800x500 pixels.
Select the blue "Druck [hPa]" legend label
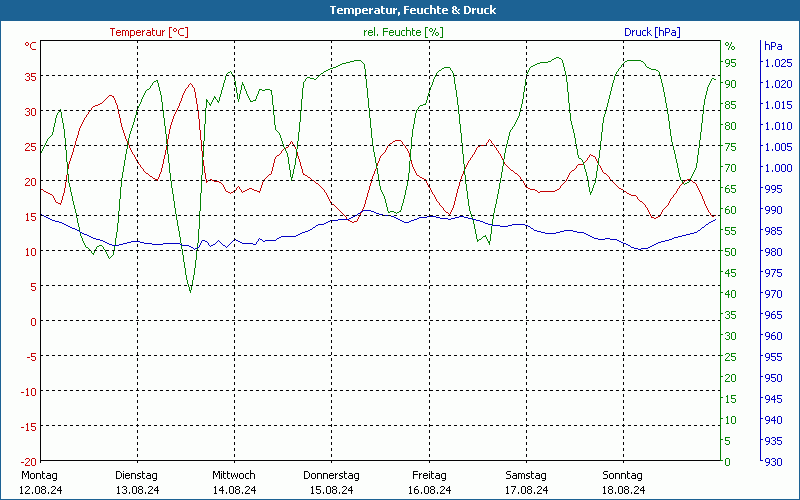(x=652, y=32)
